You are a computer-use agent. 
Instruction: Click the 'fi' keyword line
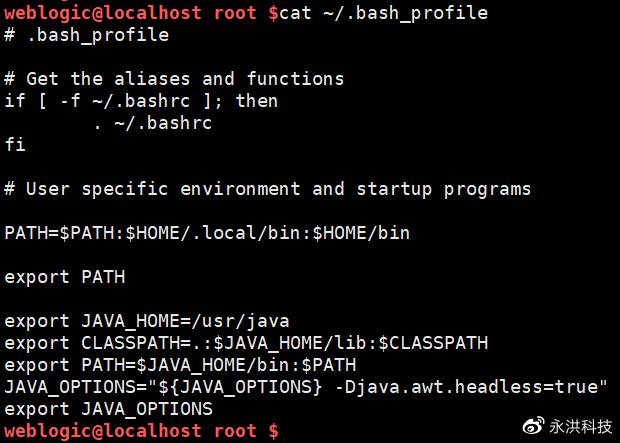tap(15, 145)
